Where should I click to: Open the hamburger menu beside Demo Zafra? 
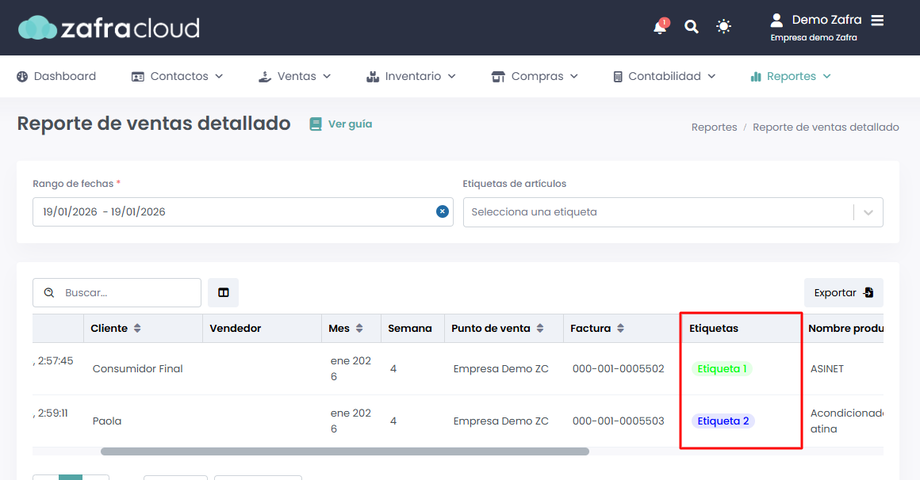pyautogui.click(x=877, y=21)
